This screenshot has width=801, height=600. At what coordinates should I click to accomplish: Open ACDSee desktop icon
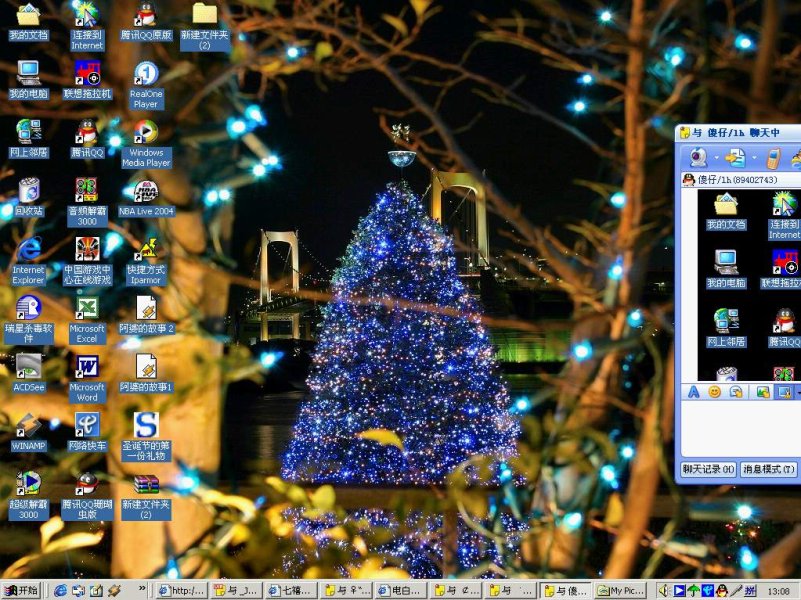(x=29, y=366)
